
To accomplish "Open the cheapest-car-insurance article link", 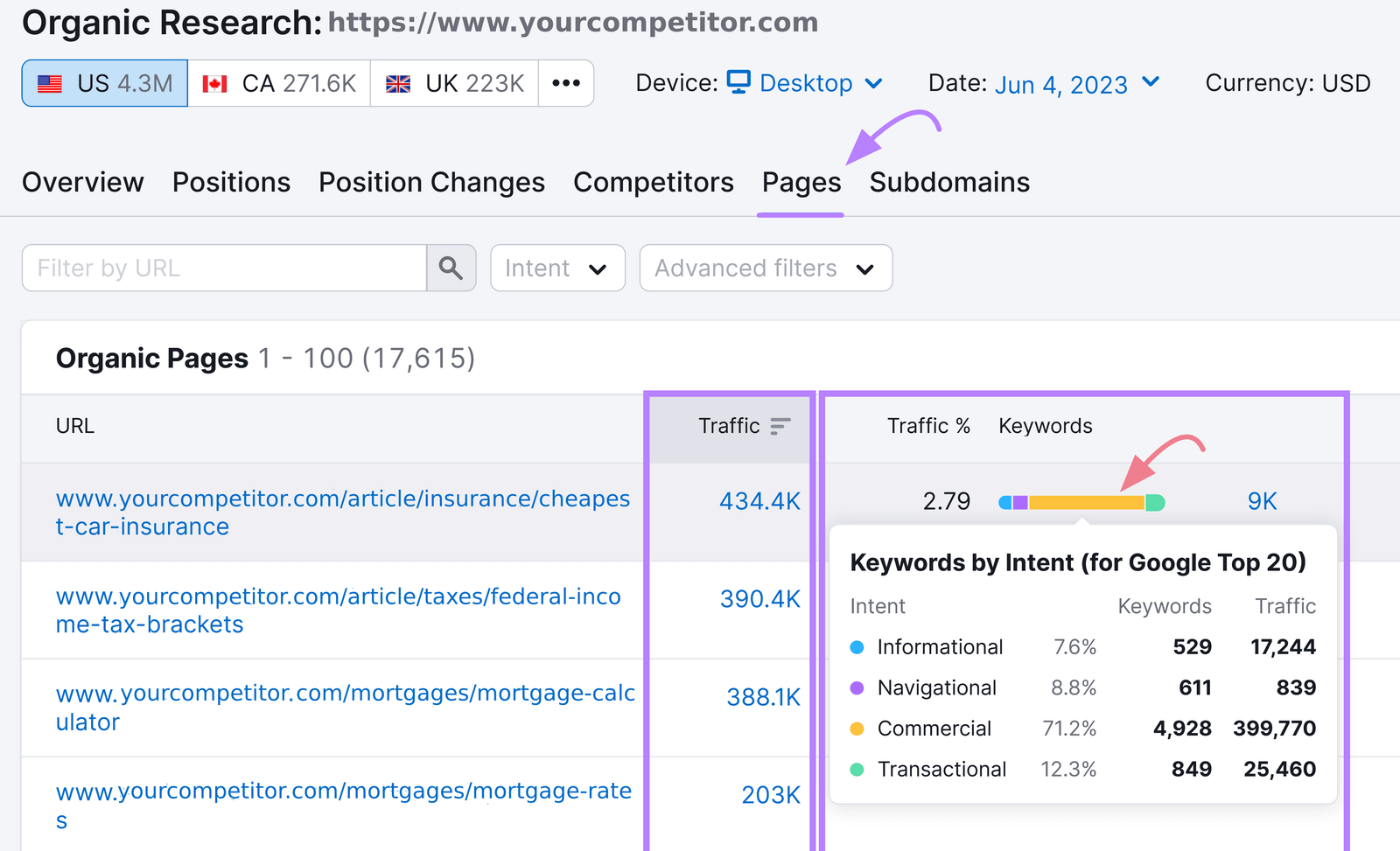I will 341,513.
